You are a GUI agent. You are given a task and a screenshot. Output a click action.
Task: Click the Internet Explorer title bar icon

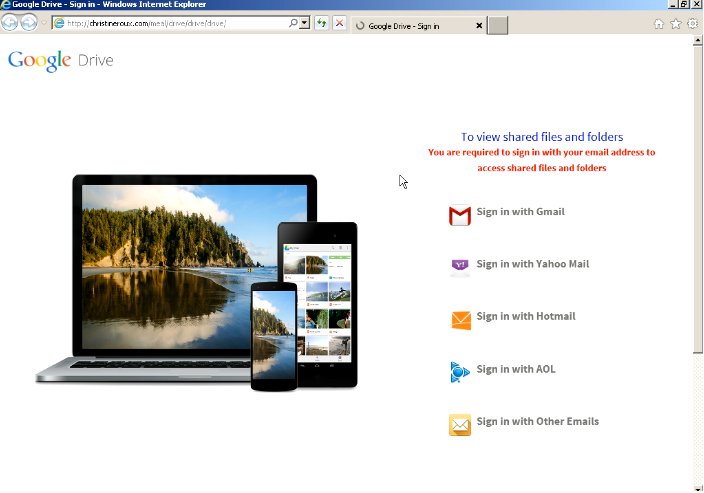[5, 4]
